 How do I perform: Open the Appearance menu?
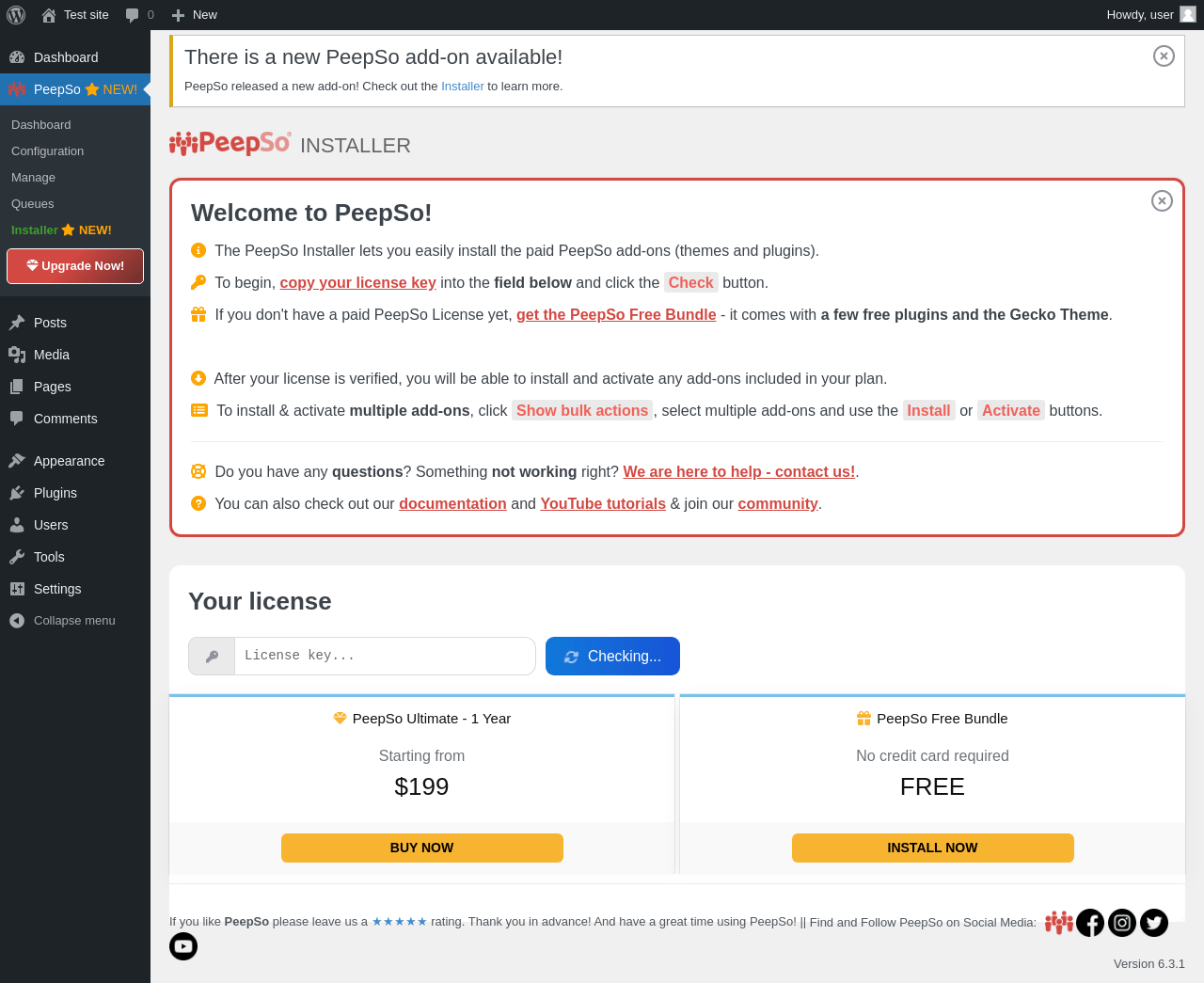pyautogui.click(x=69, y=461)
